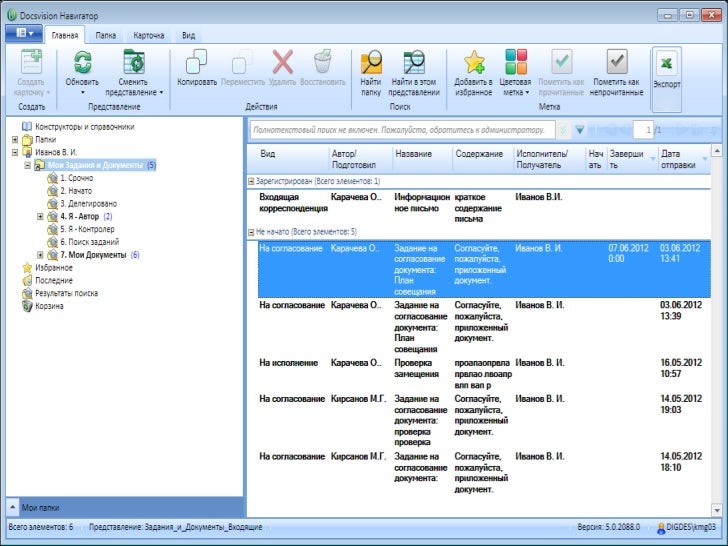Image resolution: width=728 pixels, height=546 pixels.
Task: Expand the Папки tree node
Action: click(15, 140)
